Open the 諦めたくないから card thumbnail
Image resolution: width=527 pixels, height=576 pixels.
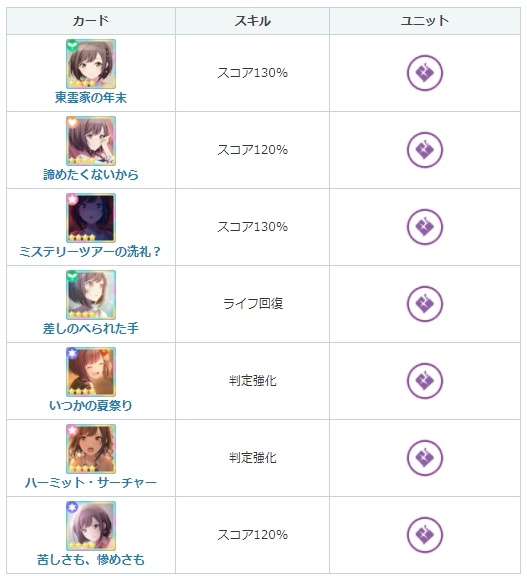pyautogui.click(x=91, y=141)
